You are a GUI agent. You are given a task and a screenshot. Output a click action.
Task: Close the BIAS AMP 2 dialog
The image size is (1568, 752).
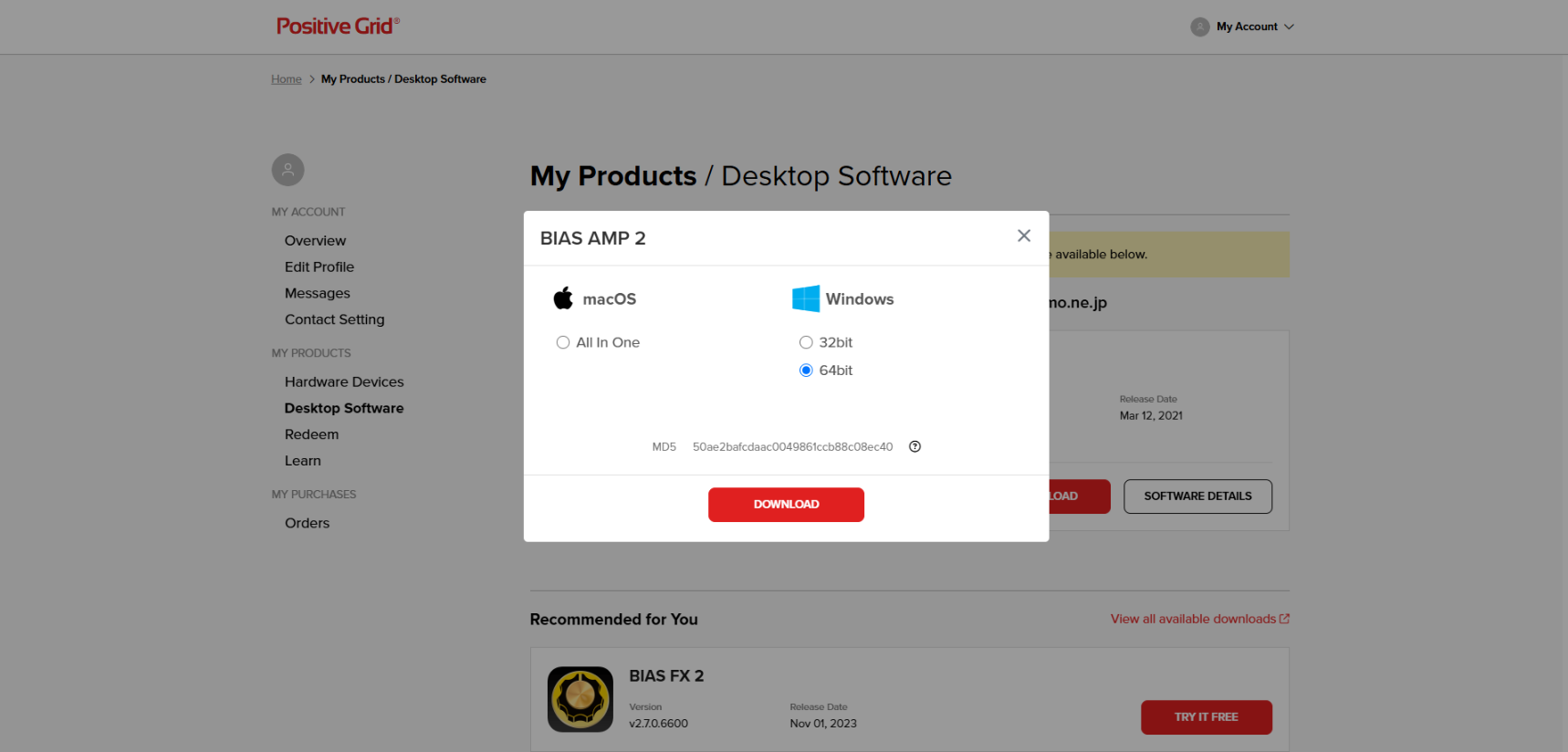[1024, 236]
